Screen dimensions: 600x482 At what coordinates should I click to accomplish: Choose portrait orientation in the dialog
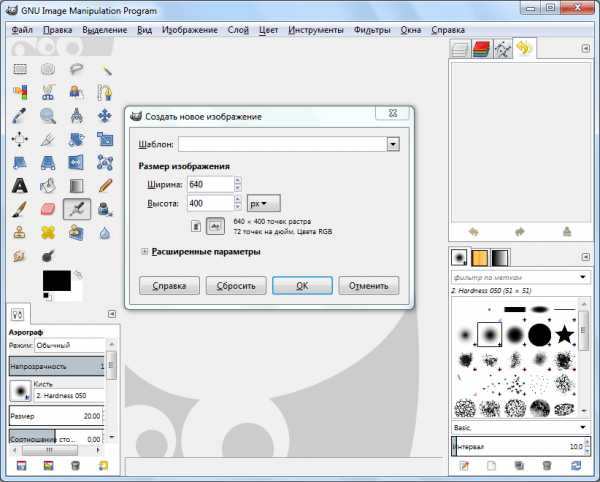click(x=196, y=226)
